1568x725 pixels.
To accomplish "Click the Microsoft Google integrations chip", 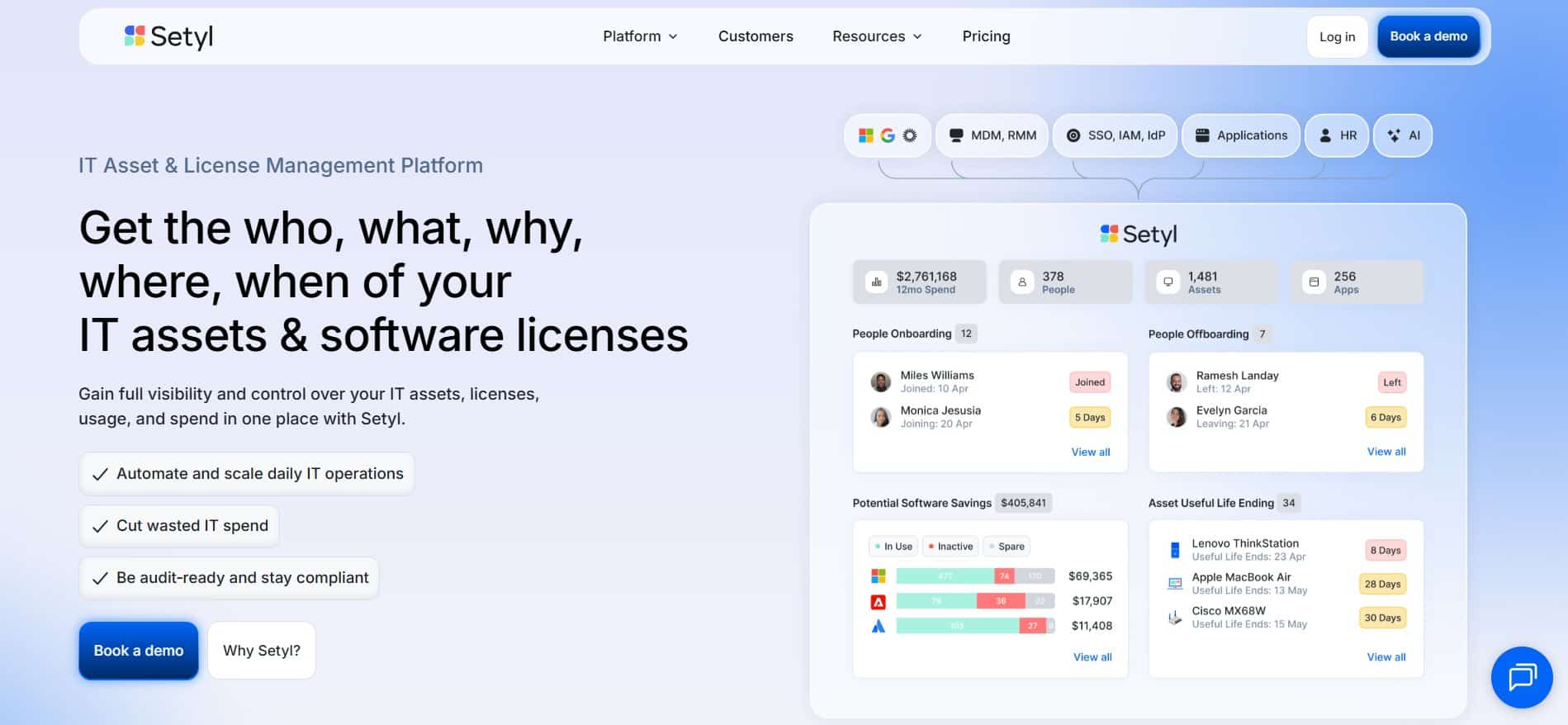I will tap(888, 135).
